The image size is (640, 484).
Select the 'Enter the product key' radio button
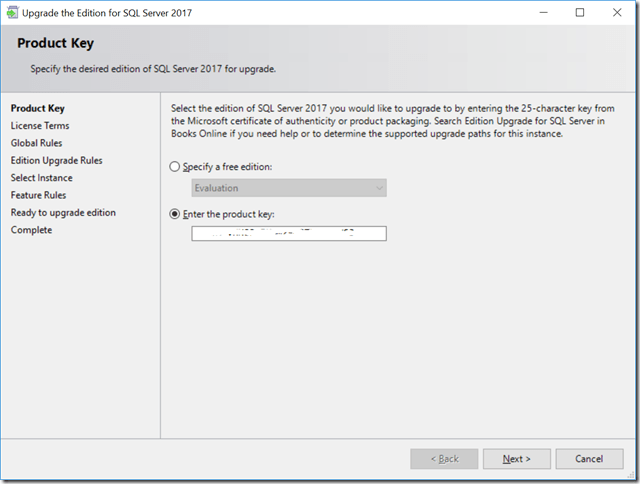pyautogui.click(x=174, y=214)
